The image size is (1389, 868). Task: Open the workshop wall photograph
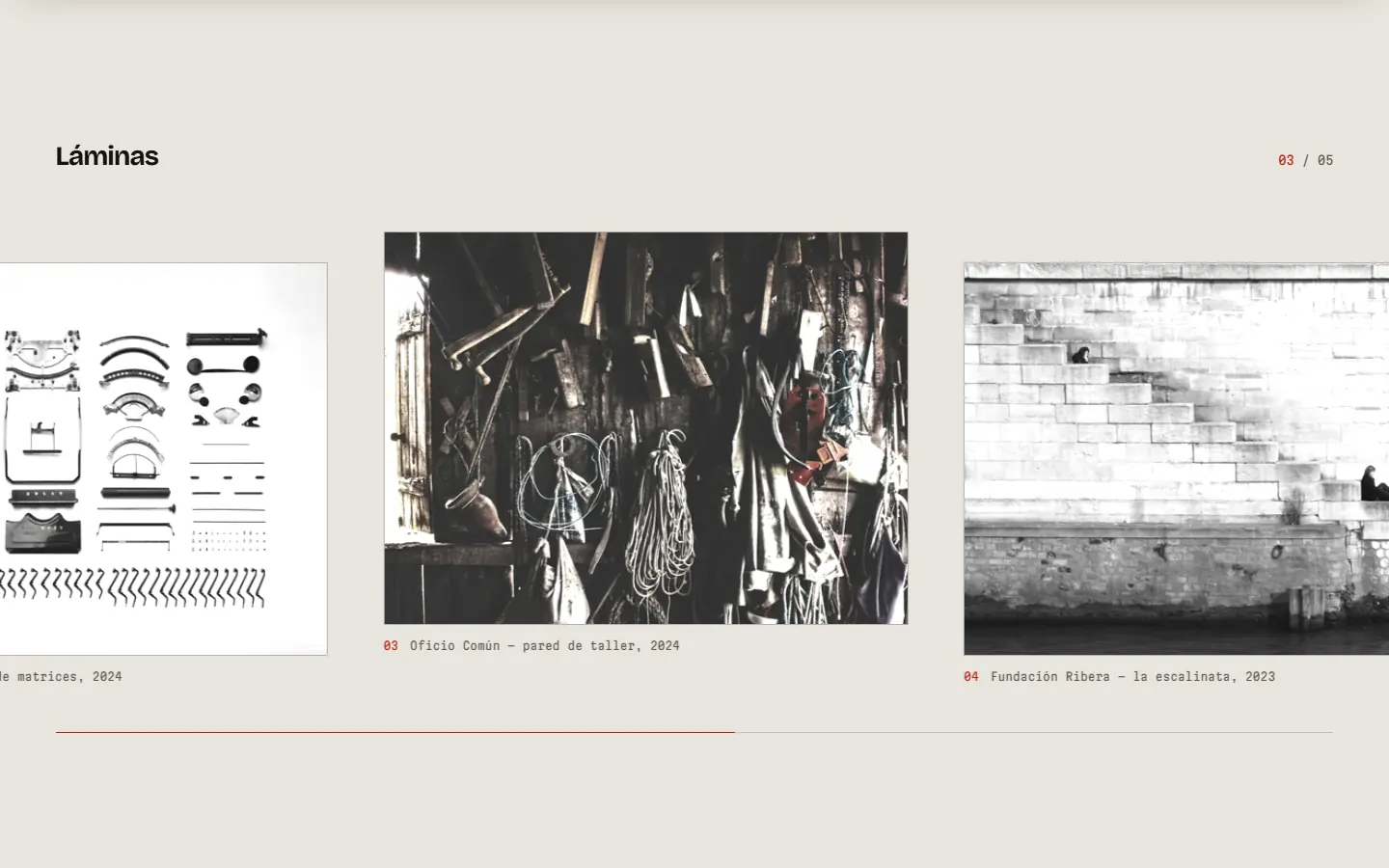(x=645, y=428)
